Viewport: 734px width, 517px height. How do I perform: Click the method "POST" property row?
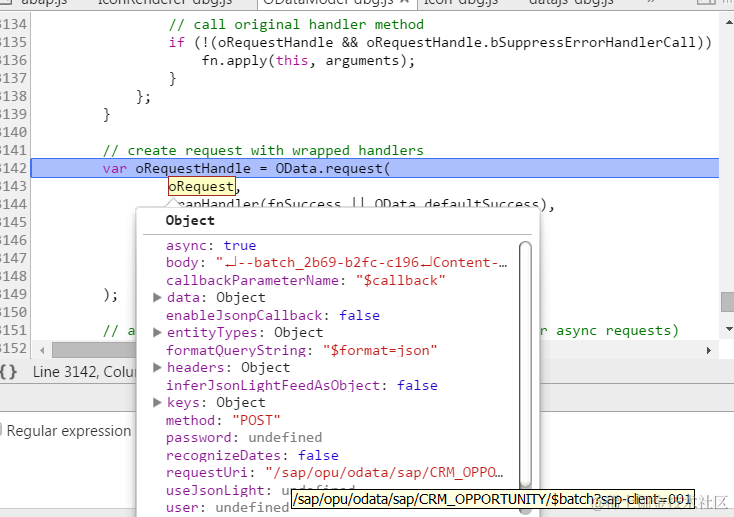coord(223,420)
